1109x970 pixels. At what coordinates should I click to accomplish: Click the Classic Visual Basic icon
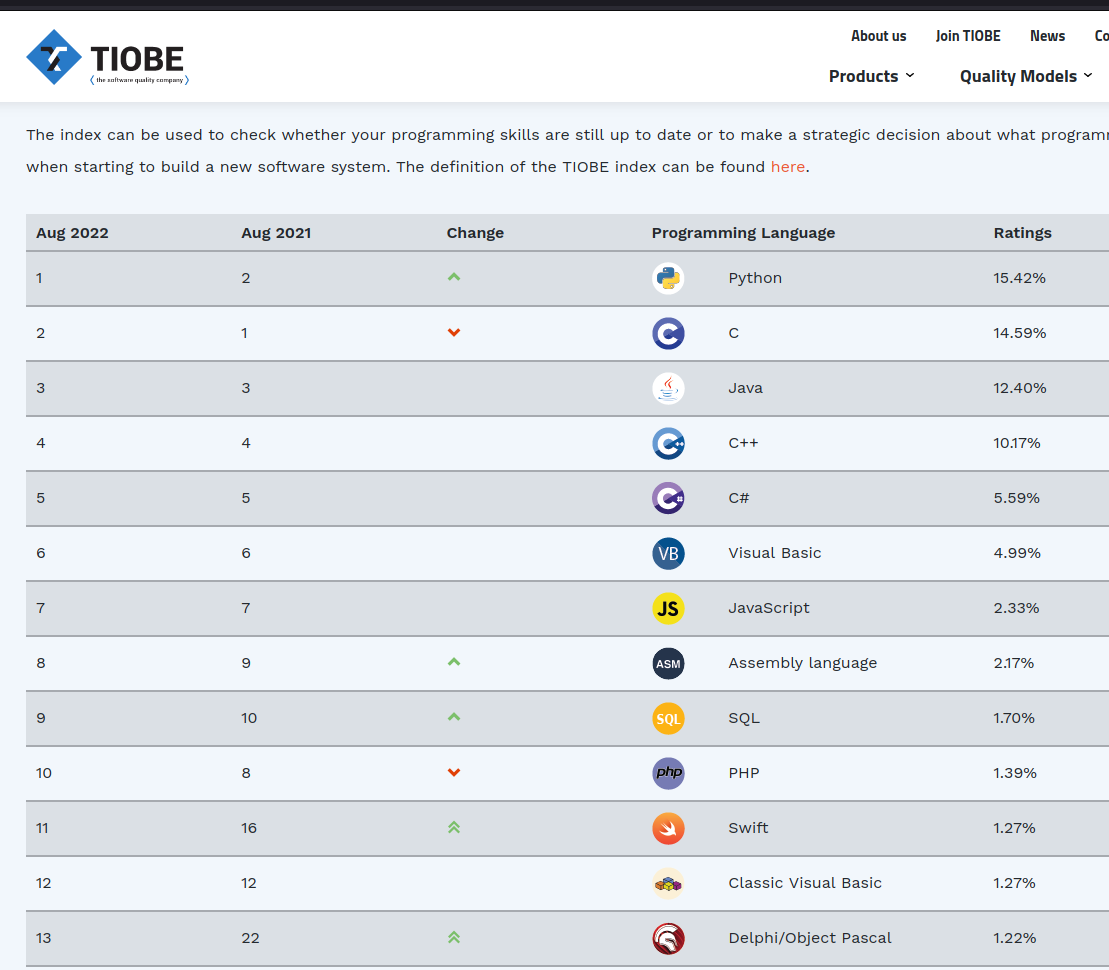tap(668, 884)
